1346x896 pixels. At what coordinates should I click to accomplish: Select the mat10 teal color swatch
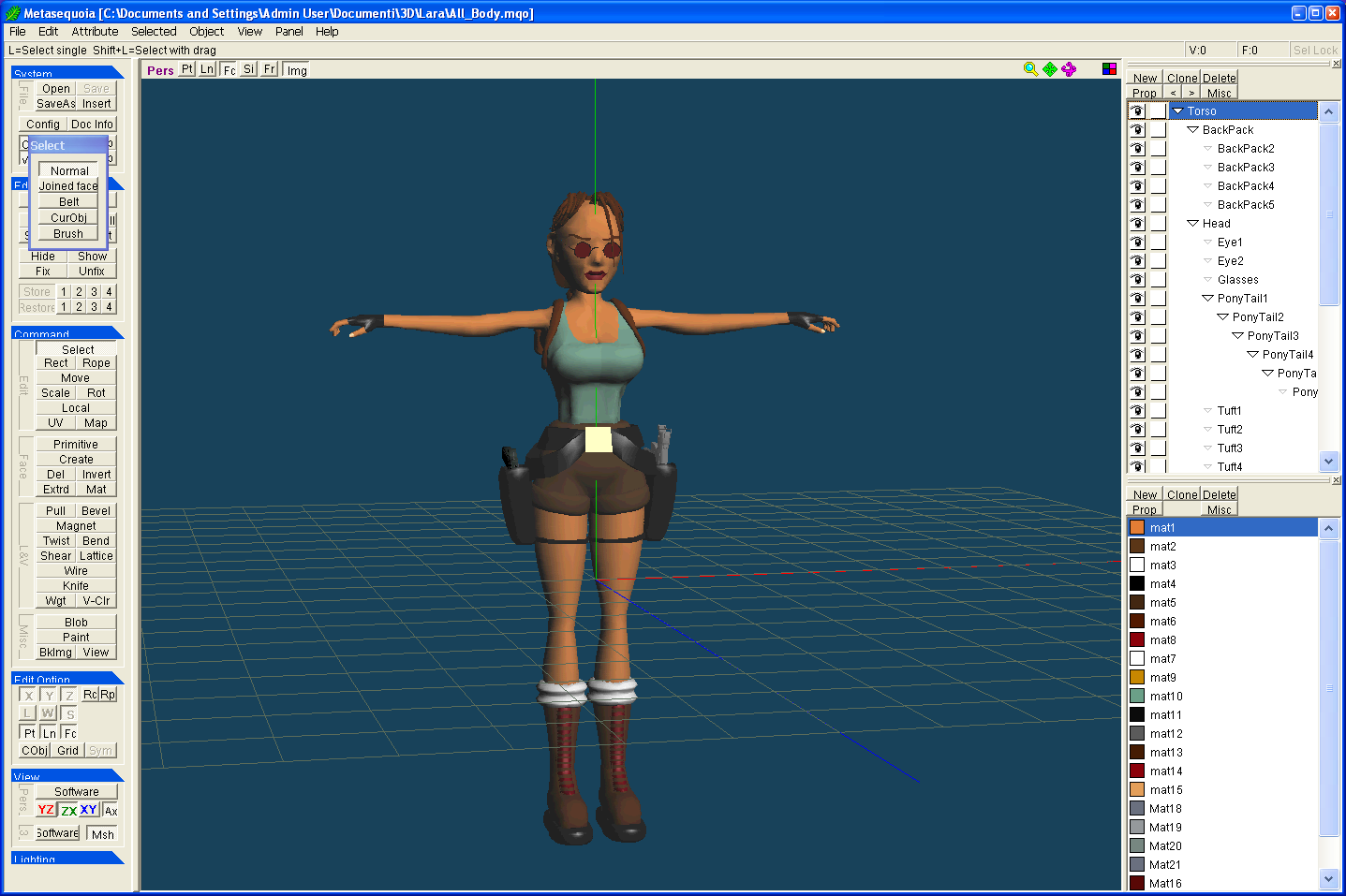click(1137, 696)
